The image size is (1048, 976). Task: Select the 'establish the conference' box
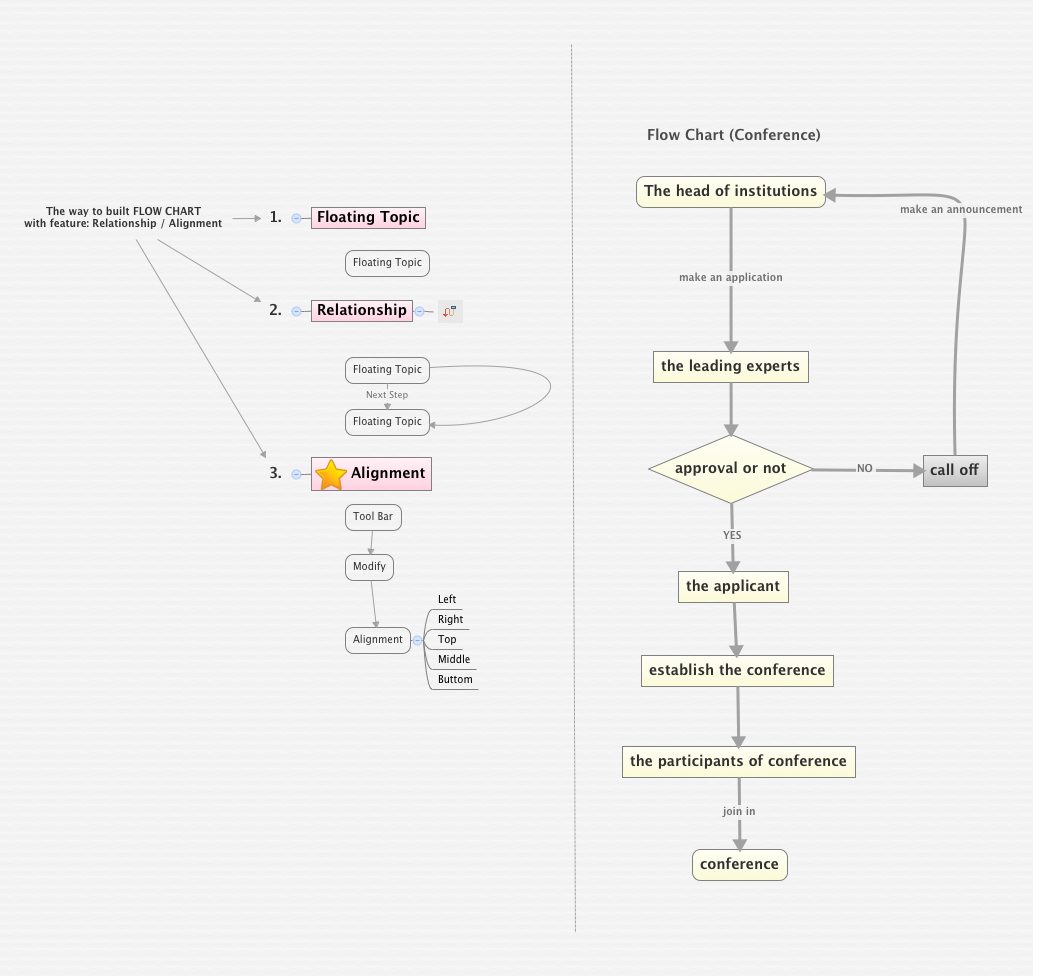(737, 670)
